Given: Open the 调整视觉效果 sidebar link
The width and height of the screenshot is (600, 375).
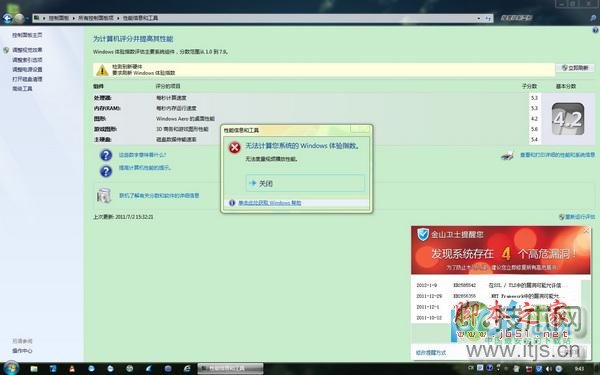Looking at the screenshot, I should (27, 50).
